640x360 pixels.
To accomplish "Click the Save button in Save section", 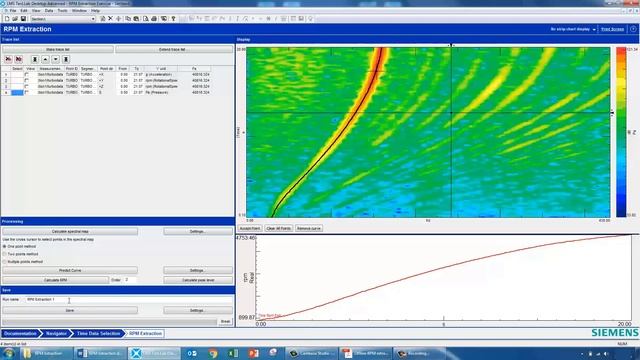I will click(70, 310).
